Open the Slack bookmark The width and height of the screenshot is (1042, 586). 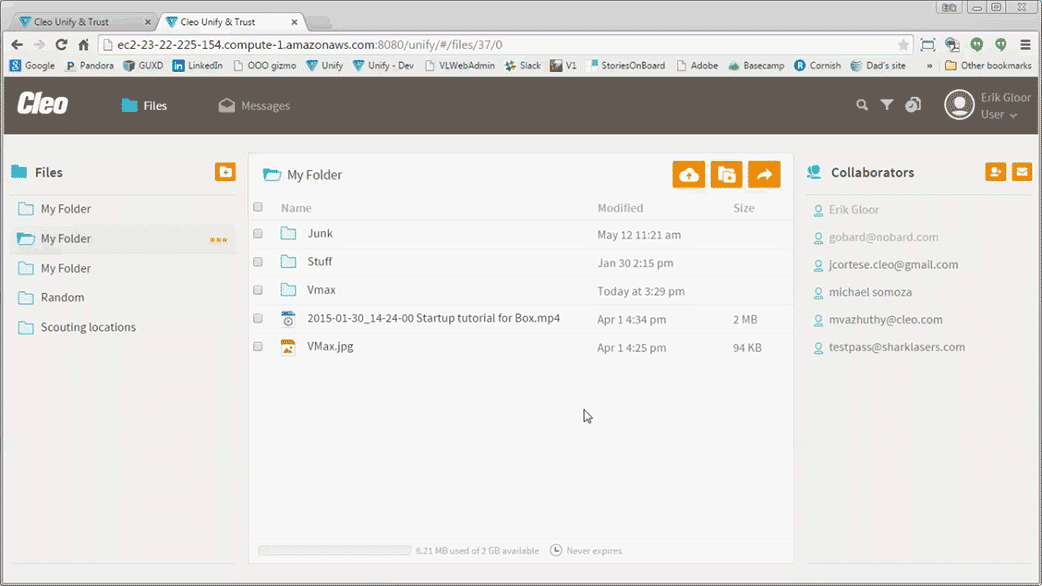point(522,66)
